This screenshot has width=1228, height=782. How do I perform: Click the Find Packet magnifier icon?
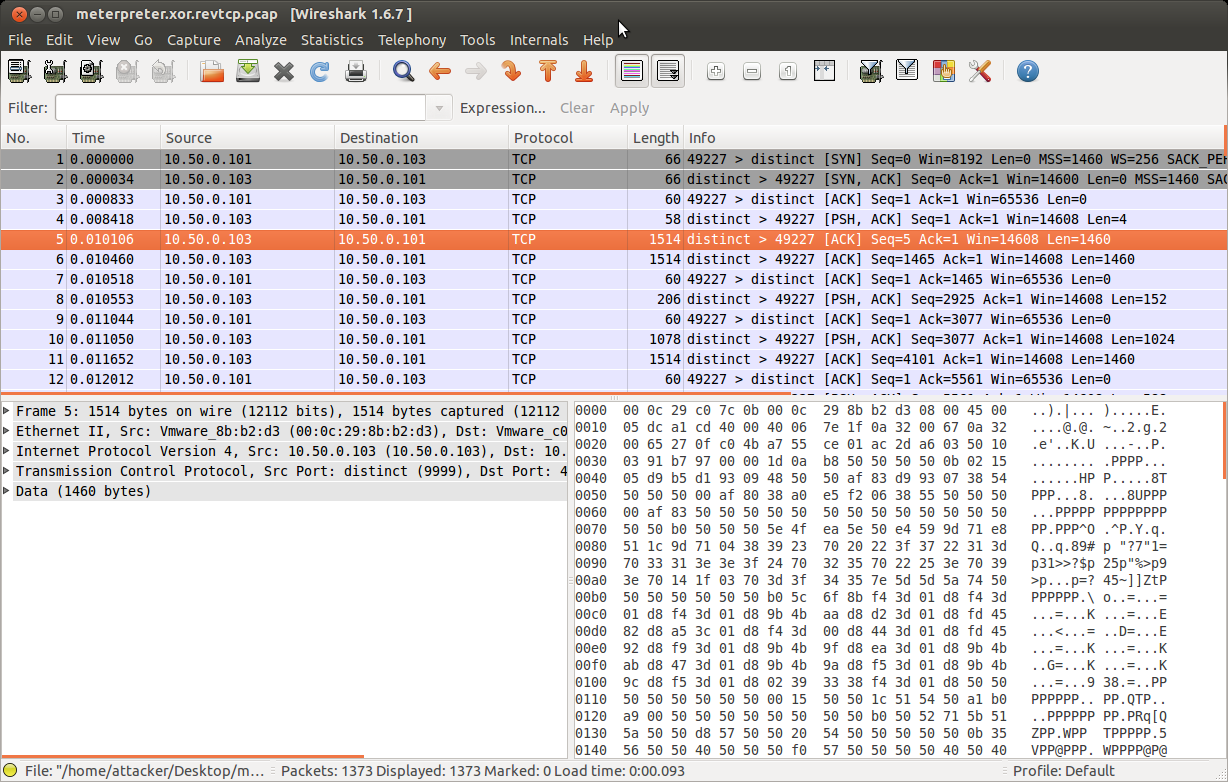[x=403, y=71]
